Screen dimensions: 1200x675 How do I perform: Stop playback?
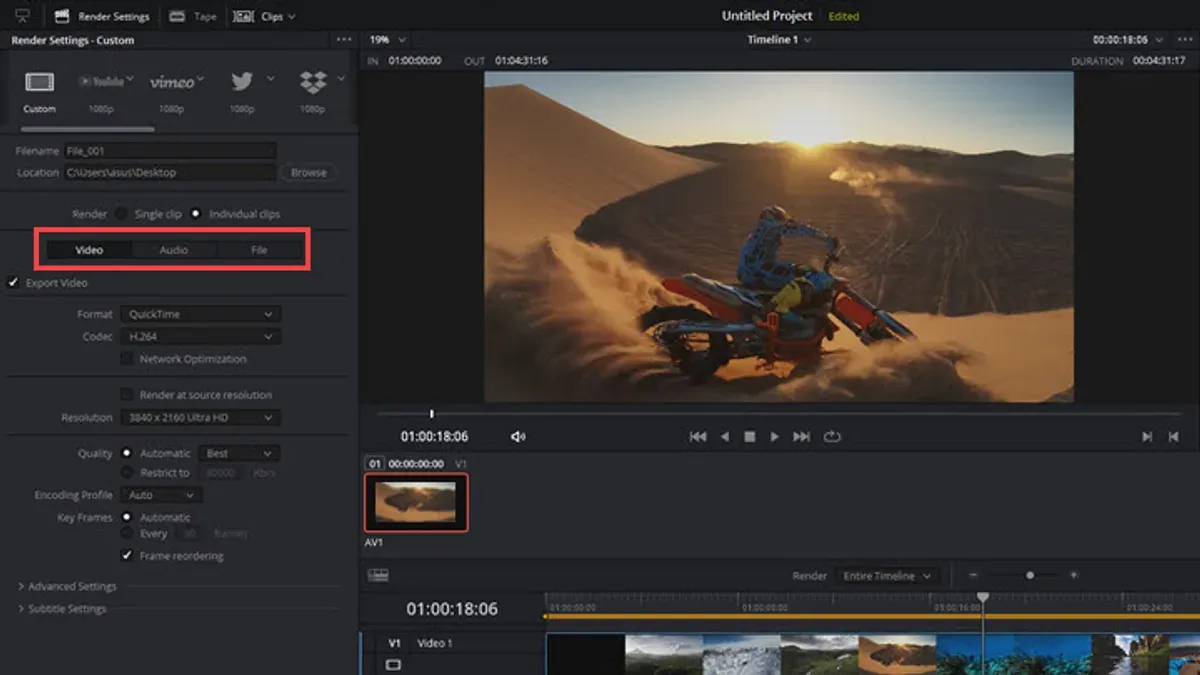pos(749,437)
